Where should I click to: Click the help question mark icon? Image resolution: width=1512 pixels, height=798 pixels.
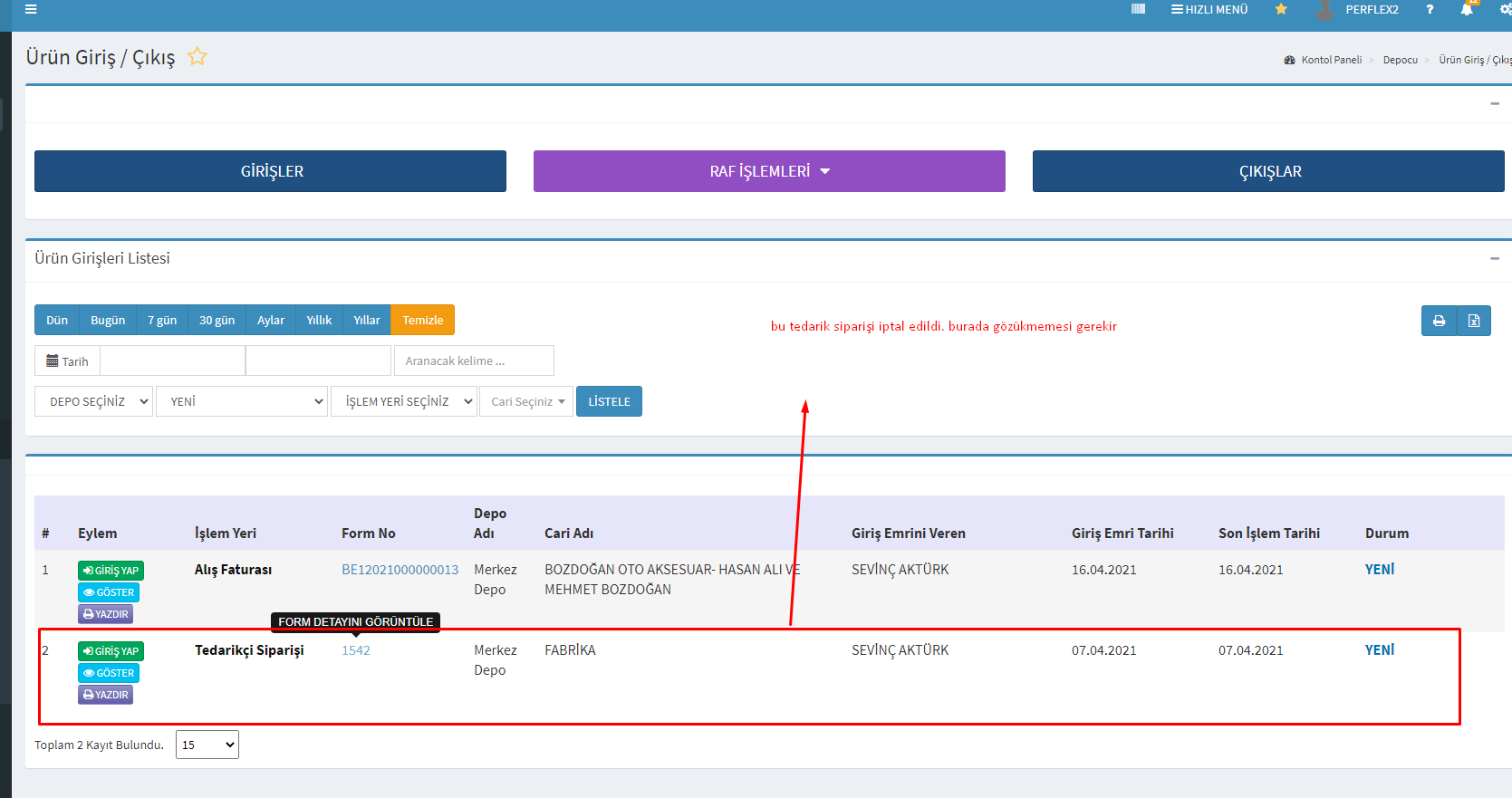[1430, 9]
